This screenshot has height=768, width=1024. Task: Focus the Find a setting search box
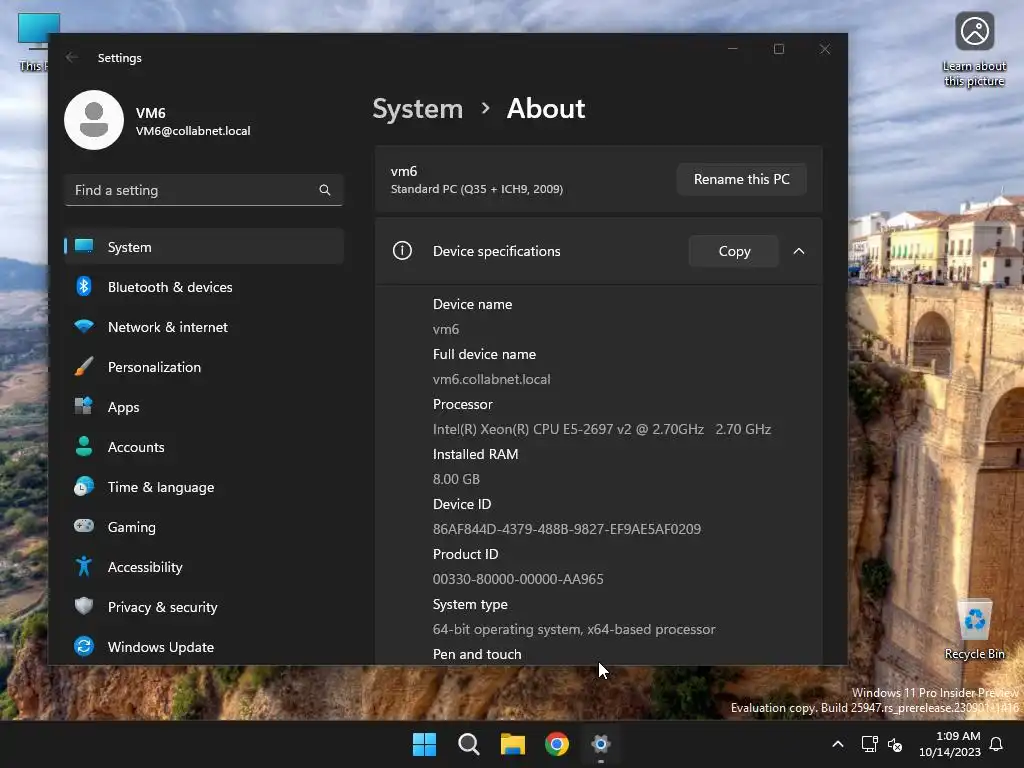[204, 190]
